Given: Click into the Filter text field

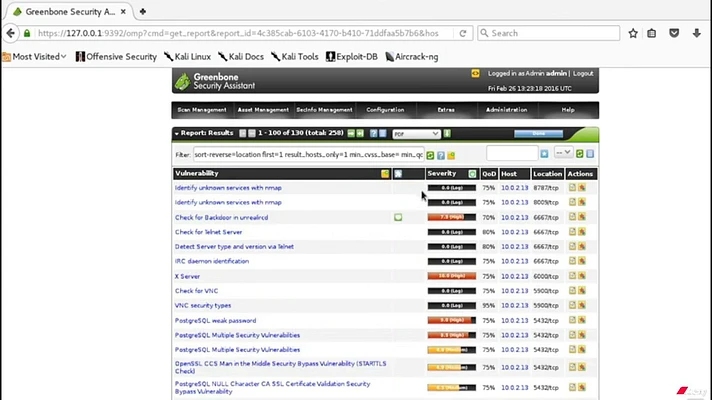Looking at the screenshot, I should 308,154.
